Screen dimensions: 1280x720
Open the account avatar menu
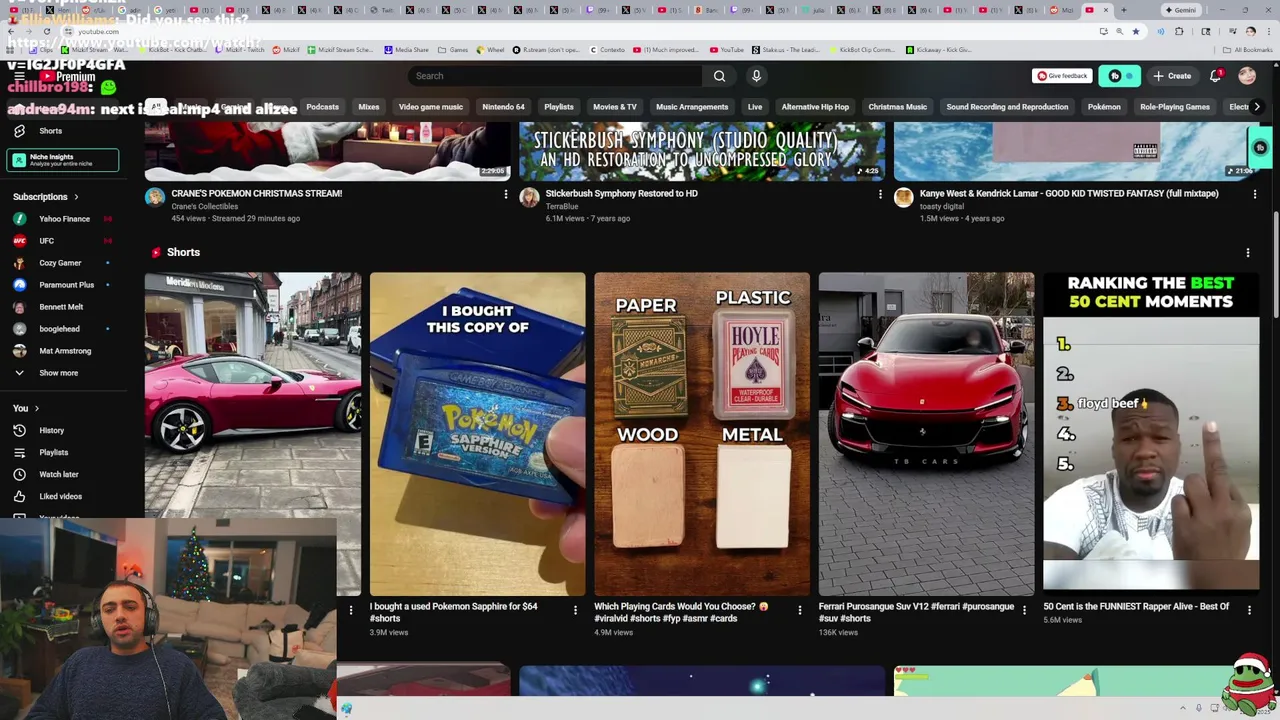(x=1247, y=76)
